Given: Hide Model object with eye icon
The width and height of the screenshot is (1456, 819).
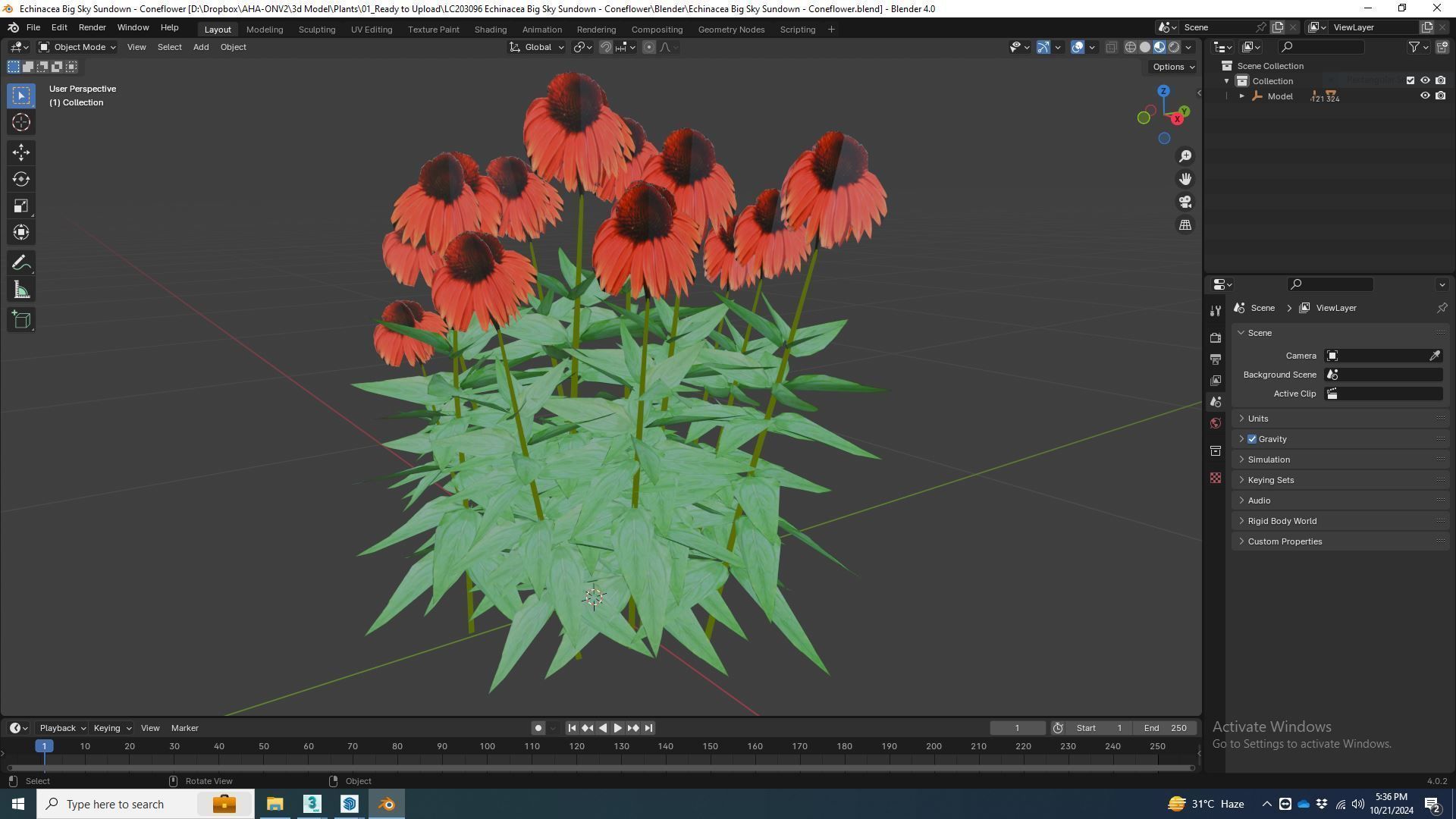Looking at the screenshot, I should [1425, 96].
